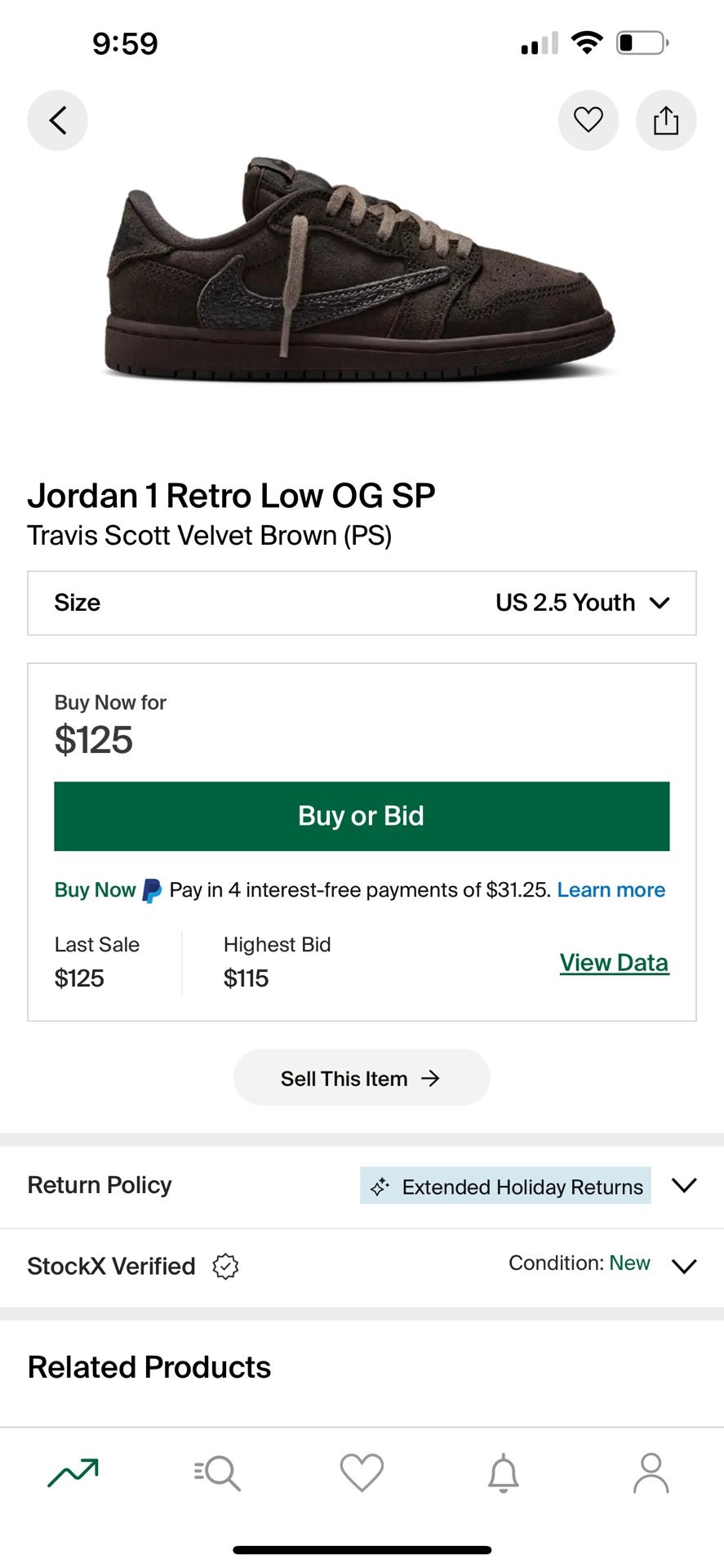The image size is (724, 1568).
Task: Open favorites heart in bottom navigation
Action: pyautogui.click(x=362, y=1472)
